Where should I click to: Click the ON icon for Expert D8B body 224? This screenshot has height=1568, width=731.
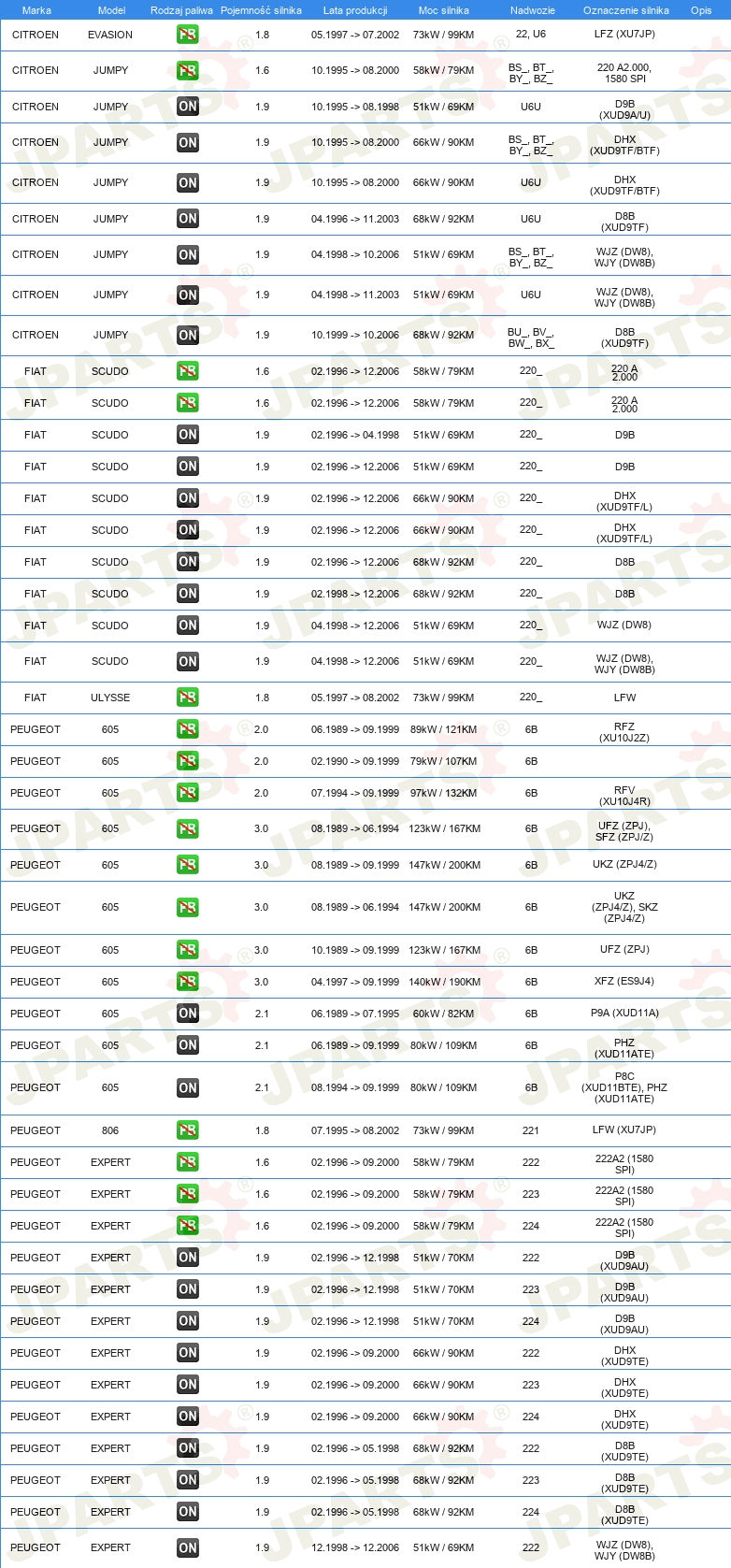(188, 1512)
